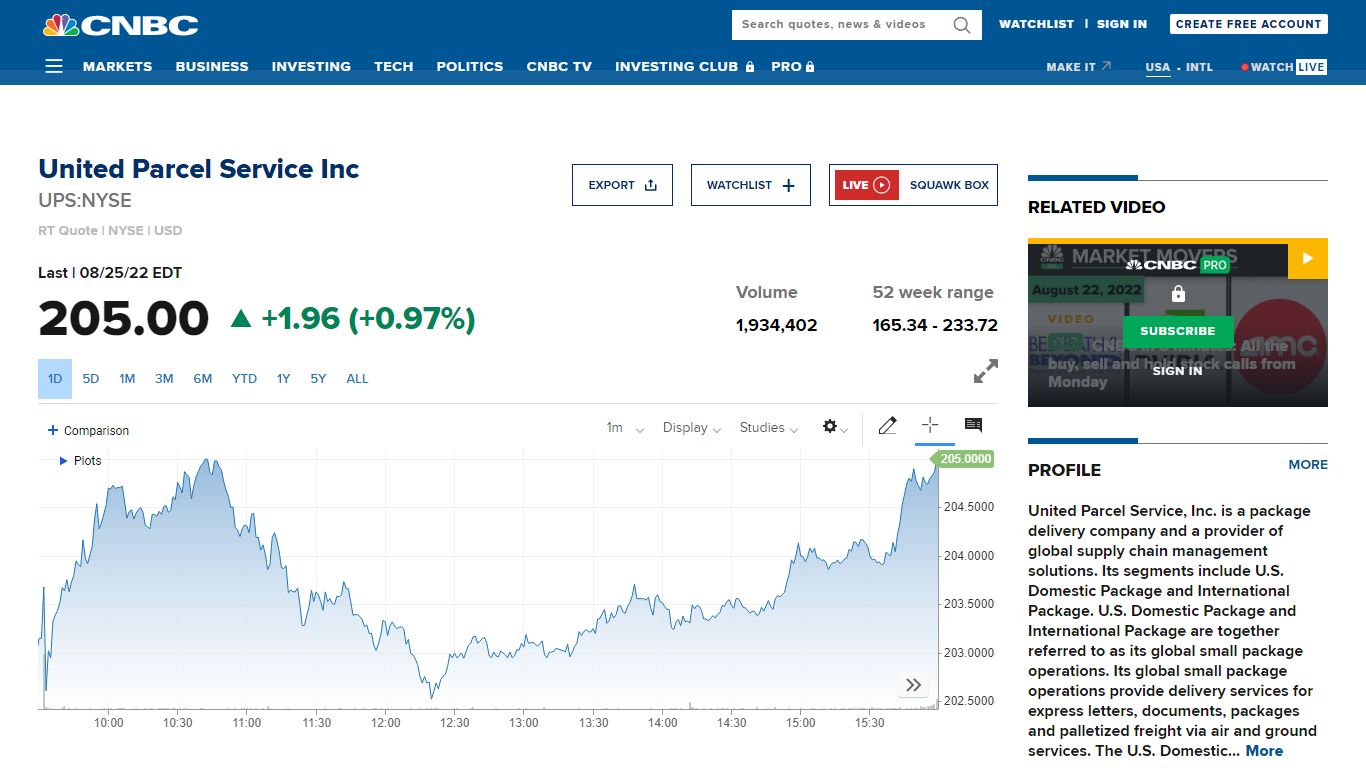Image resolution: width=1366 pixels, height=768 pixels.
Task: Focus the search quotes input field
Action: pos(840,25)
